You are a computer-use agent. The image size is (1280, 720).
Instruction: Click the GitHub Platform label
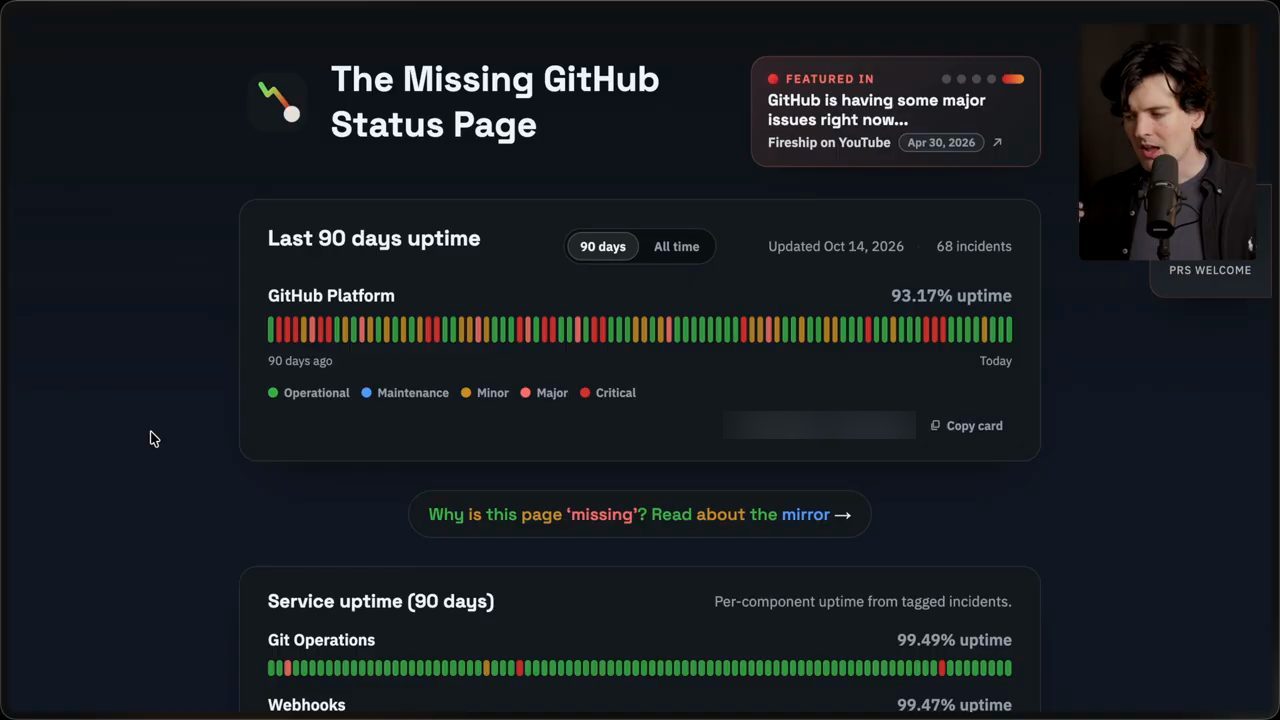click(331, 296)
